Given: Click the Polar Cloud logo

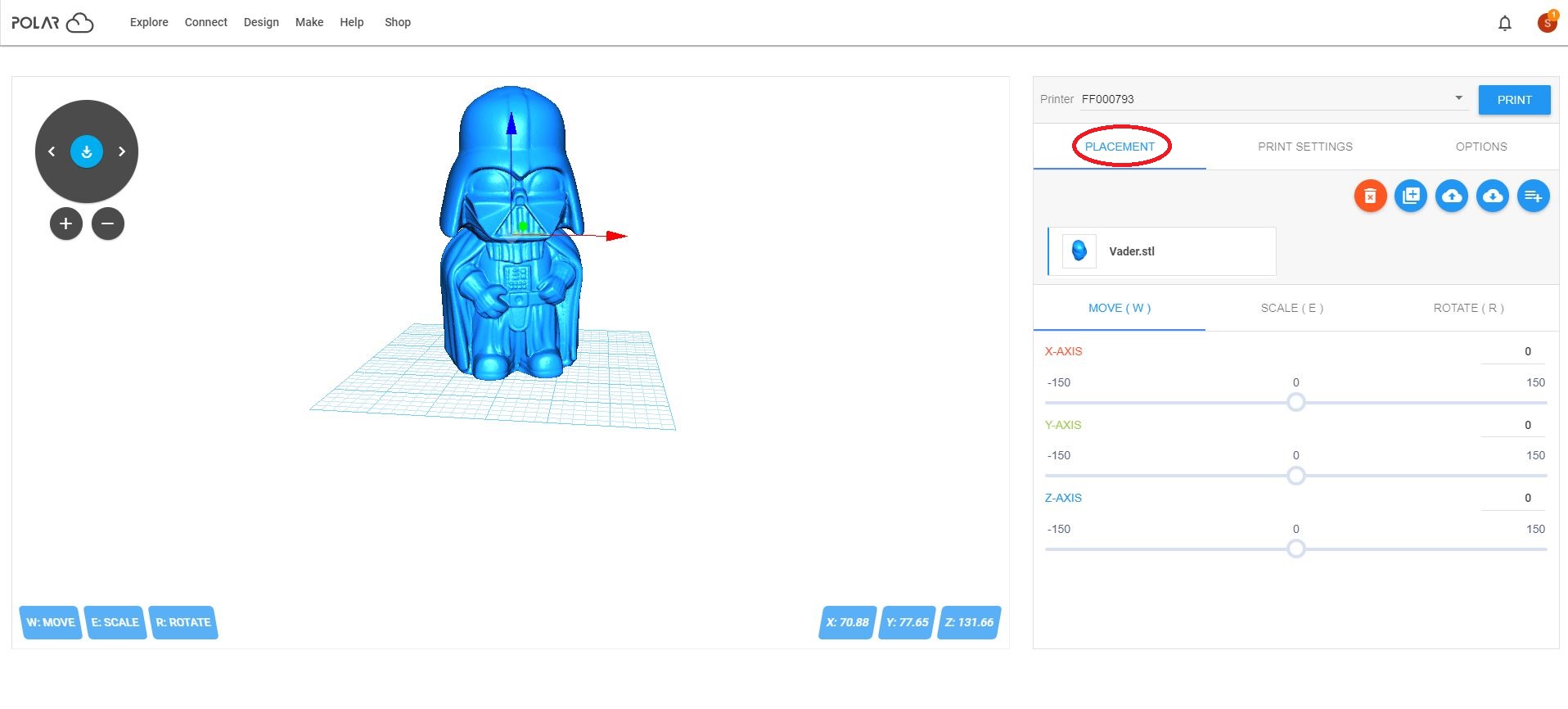Looking at the screenshot, I should click(52, 22).
